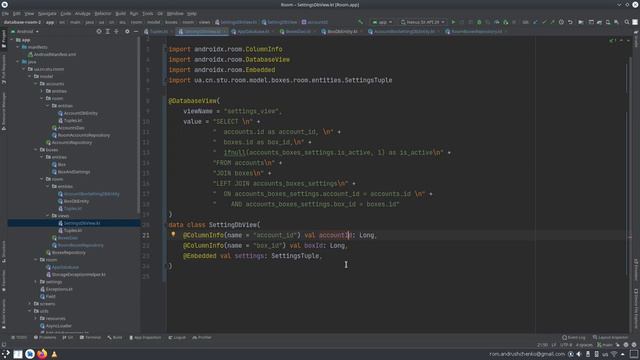Run the app with the green play button
640x360 pixels.
[453, 22]
